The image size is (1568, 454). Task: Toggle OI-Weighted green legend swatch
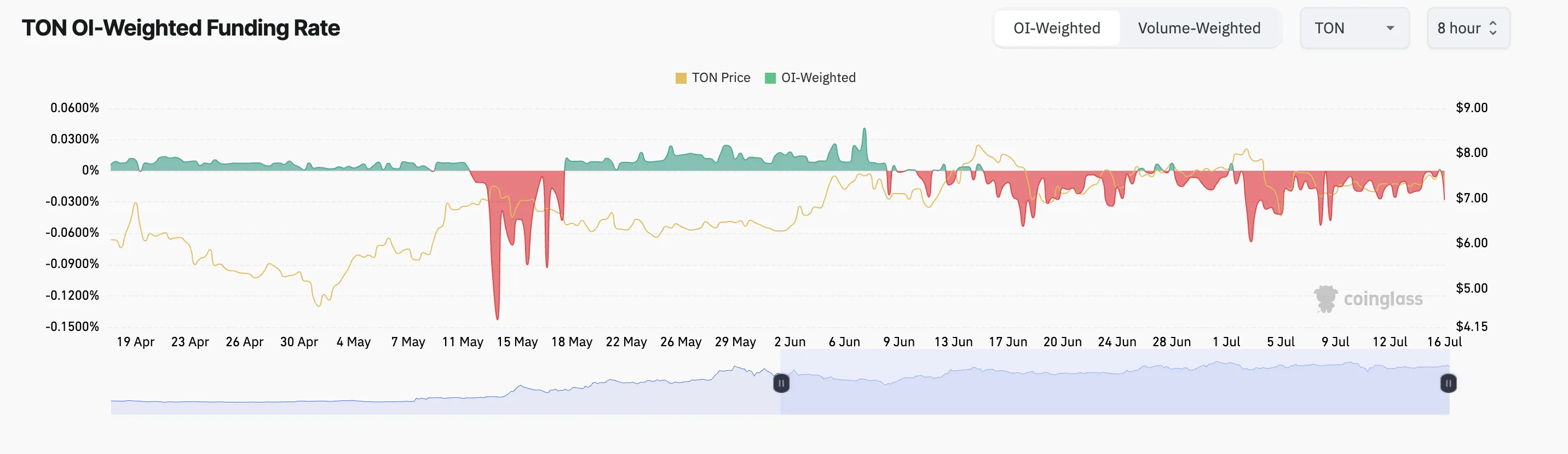(x=770, y=78)
